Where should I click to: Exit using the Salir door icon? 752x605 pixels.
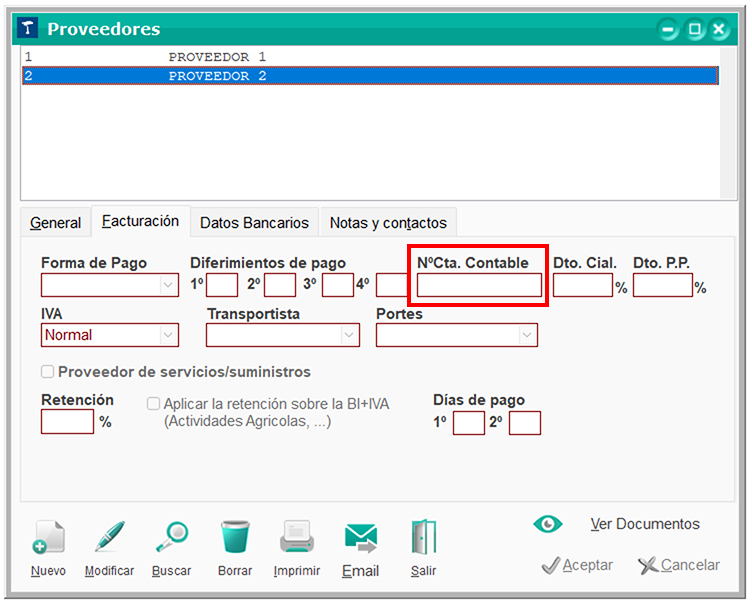tap(423, 537)
